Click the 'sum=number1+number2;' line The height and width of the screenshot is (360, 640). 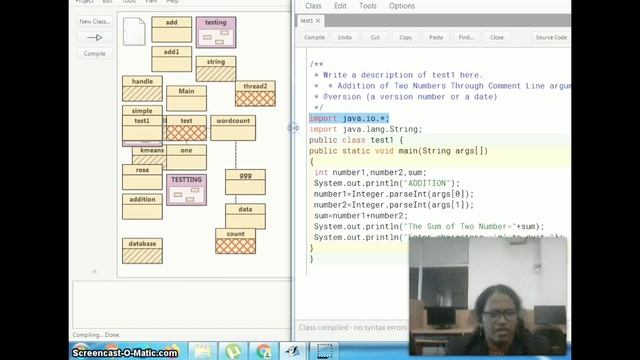(x=360, y=216)
